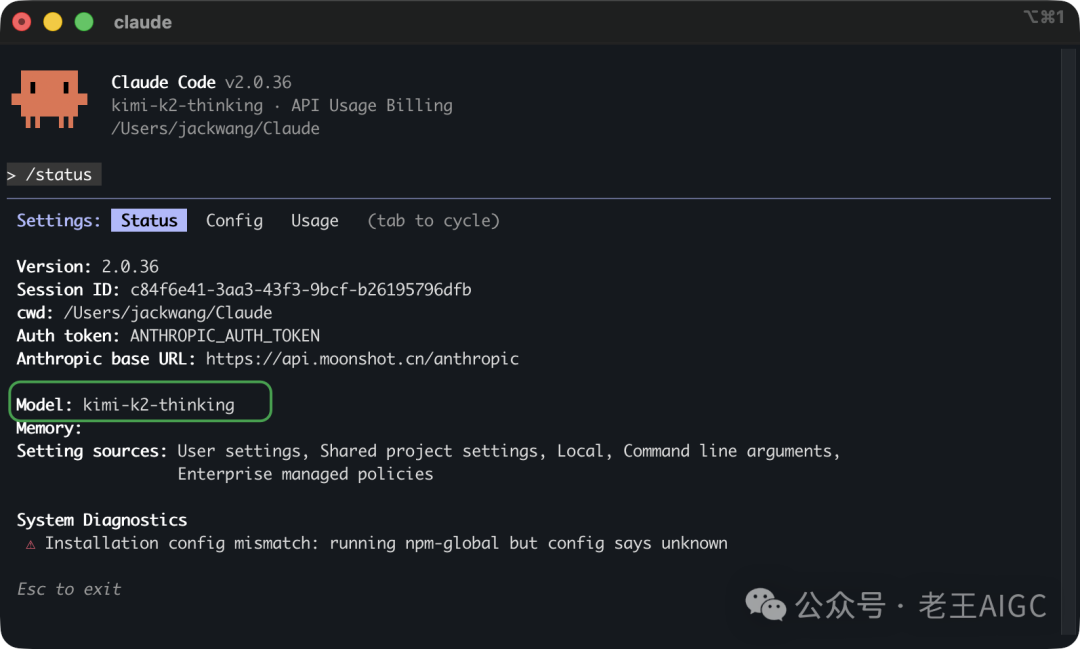Click the highlighted Model kimi-k2-thinking line
This screenshot has width=1080, height=649.
point(141,402)
